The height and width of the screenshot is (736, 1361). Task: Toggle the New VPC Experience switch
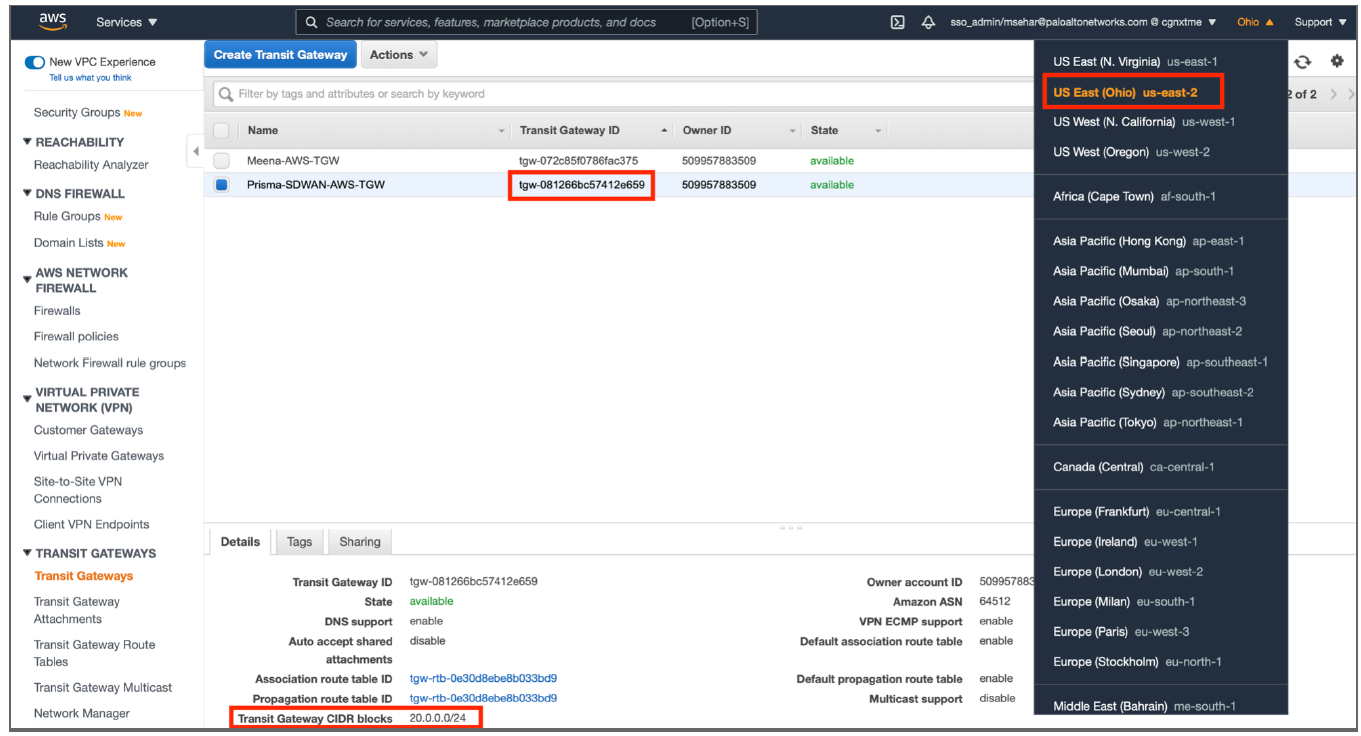point(35,62)
